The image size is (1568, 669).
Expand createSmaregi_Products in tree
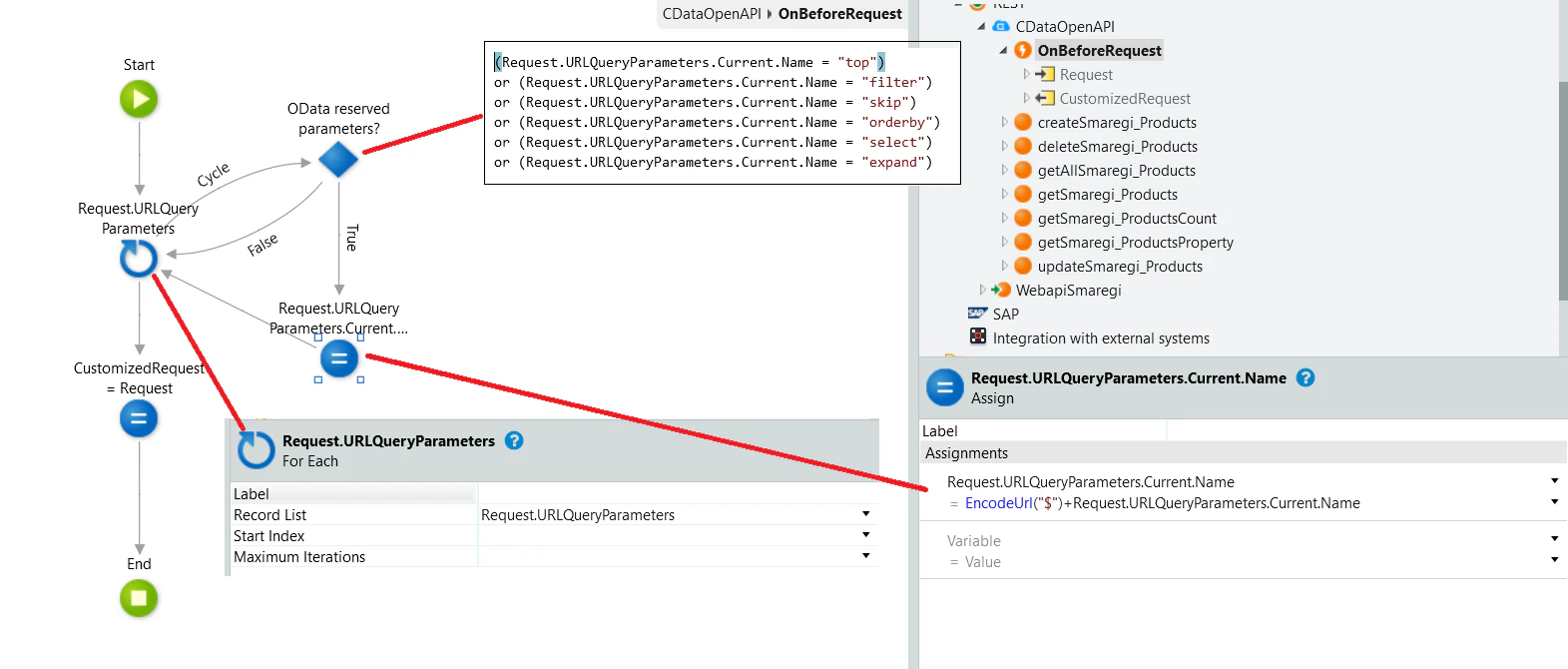point(1004,122)
